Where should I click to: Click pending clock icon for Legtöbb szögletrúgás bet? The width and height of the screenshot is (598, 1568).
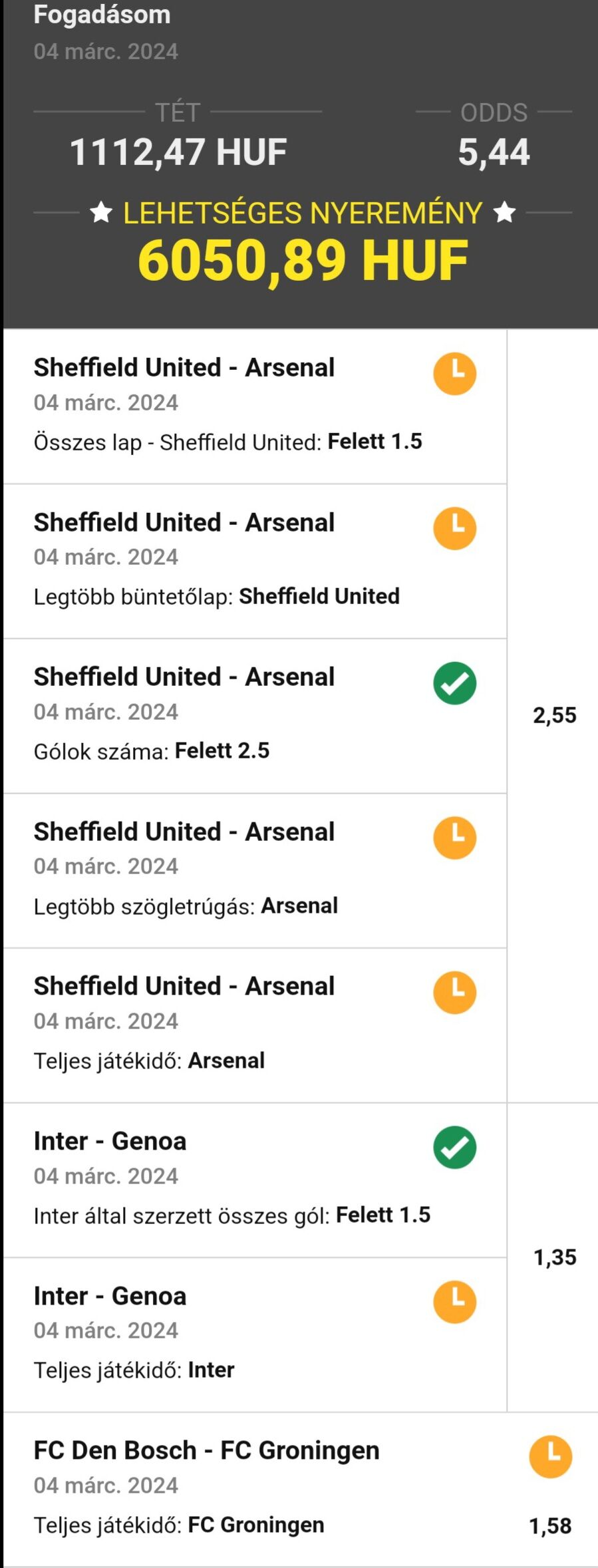click(x=455, y=838)
